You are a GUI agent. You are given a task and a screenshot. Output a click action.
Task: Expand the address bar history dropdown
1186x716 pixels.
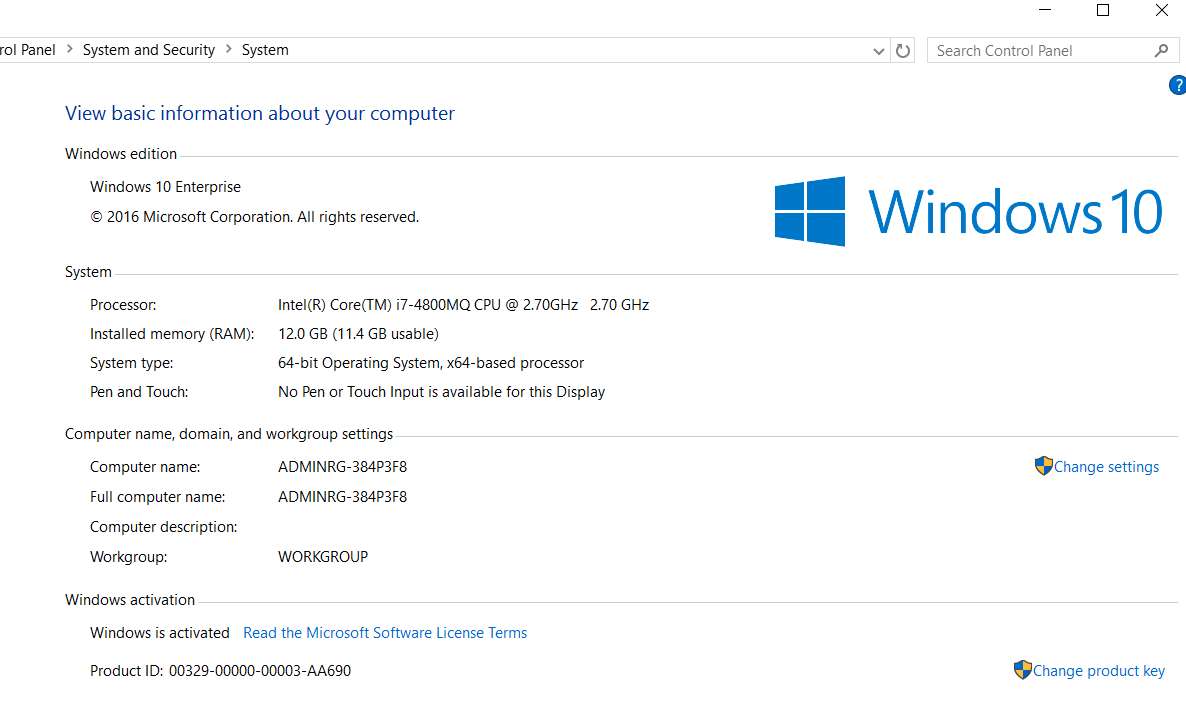pyautogui.click(x=878, y=51)
